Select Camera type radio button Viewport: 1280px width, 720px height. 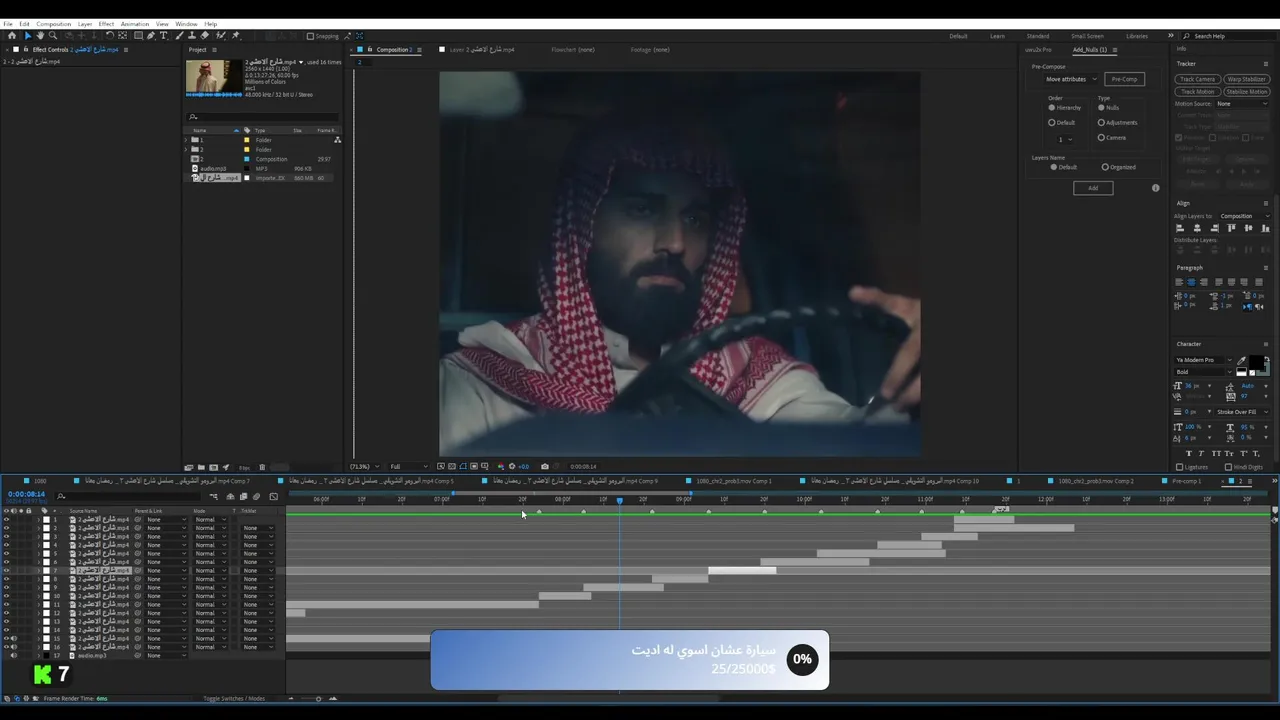pyautogui.click(x=1101, y=137)
